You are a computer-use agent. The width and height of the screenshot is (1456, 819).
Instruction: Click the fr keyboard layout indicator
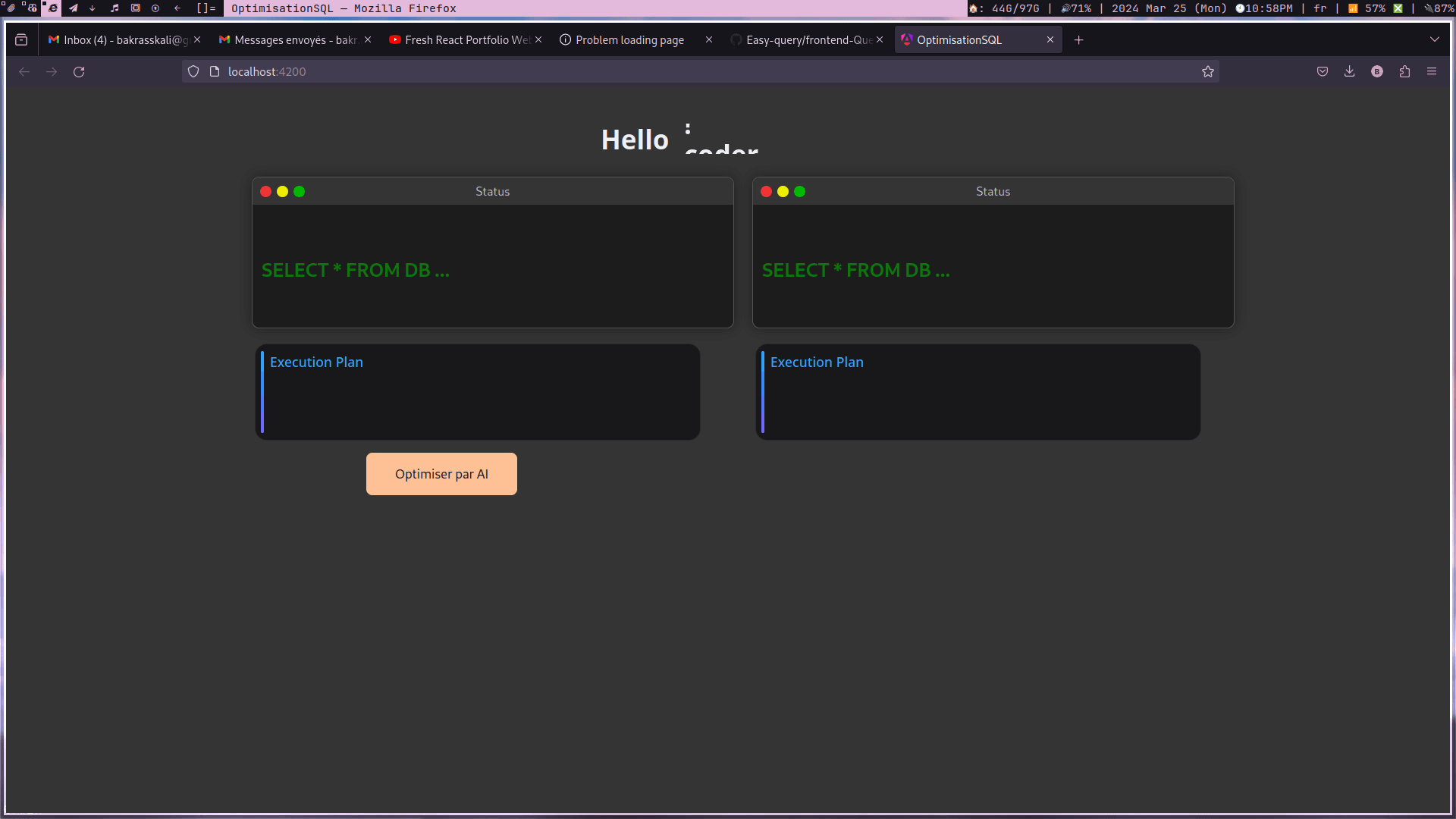coord(1320,8)
